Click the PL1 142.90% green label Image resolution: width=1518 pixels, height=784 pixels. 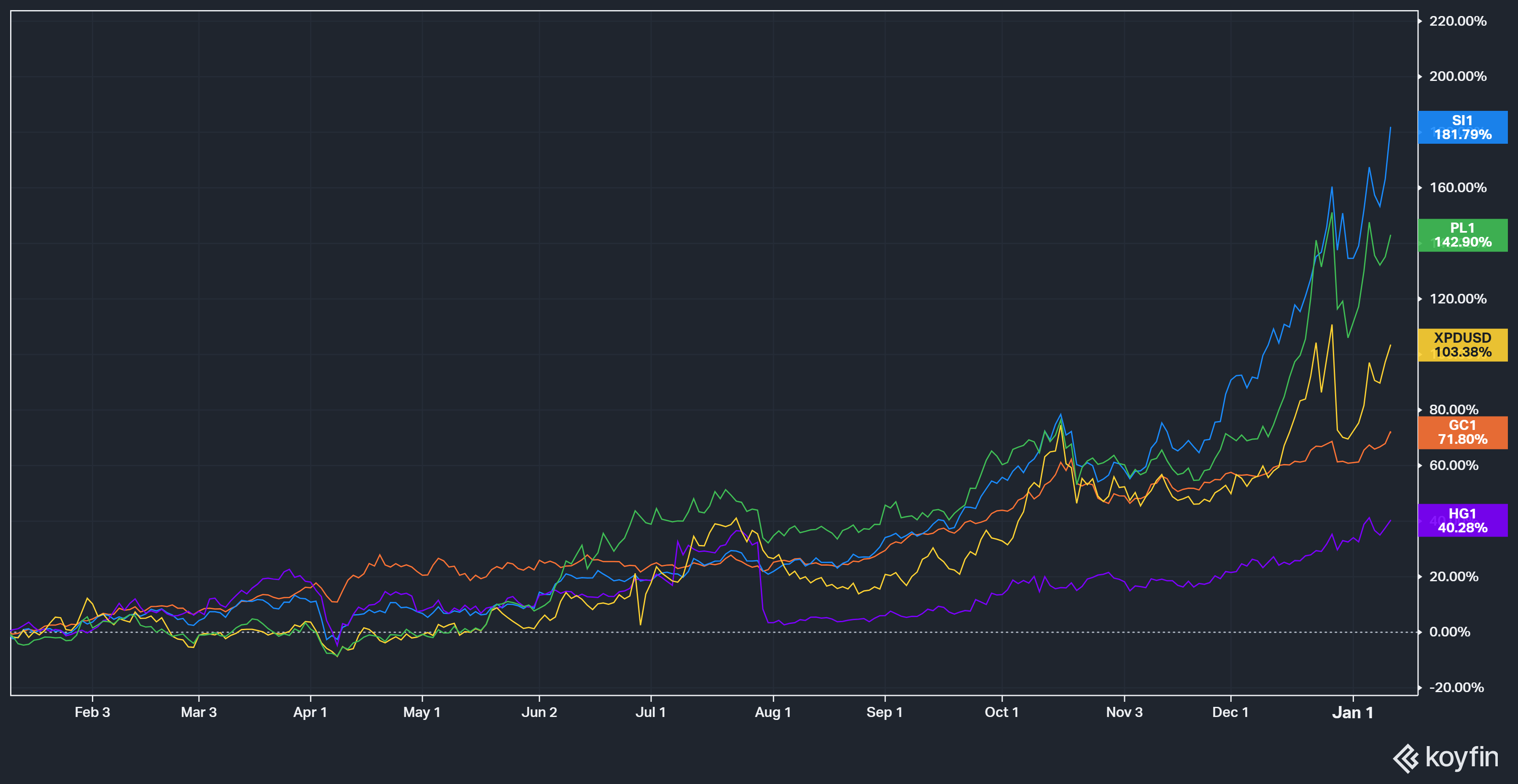[x=1462, y=235]
